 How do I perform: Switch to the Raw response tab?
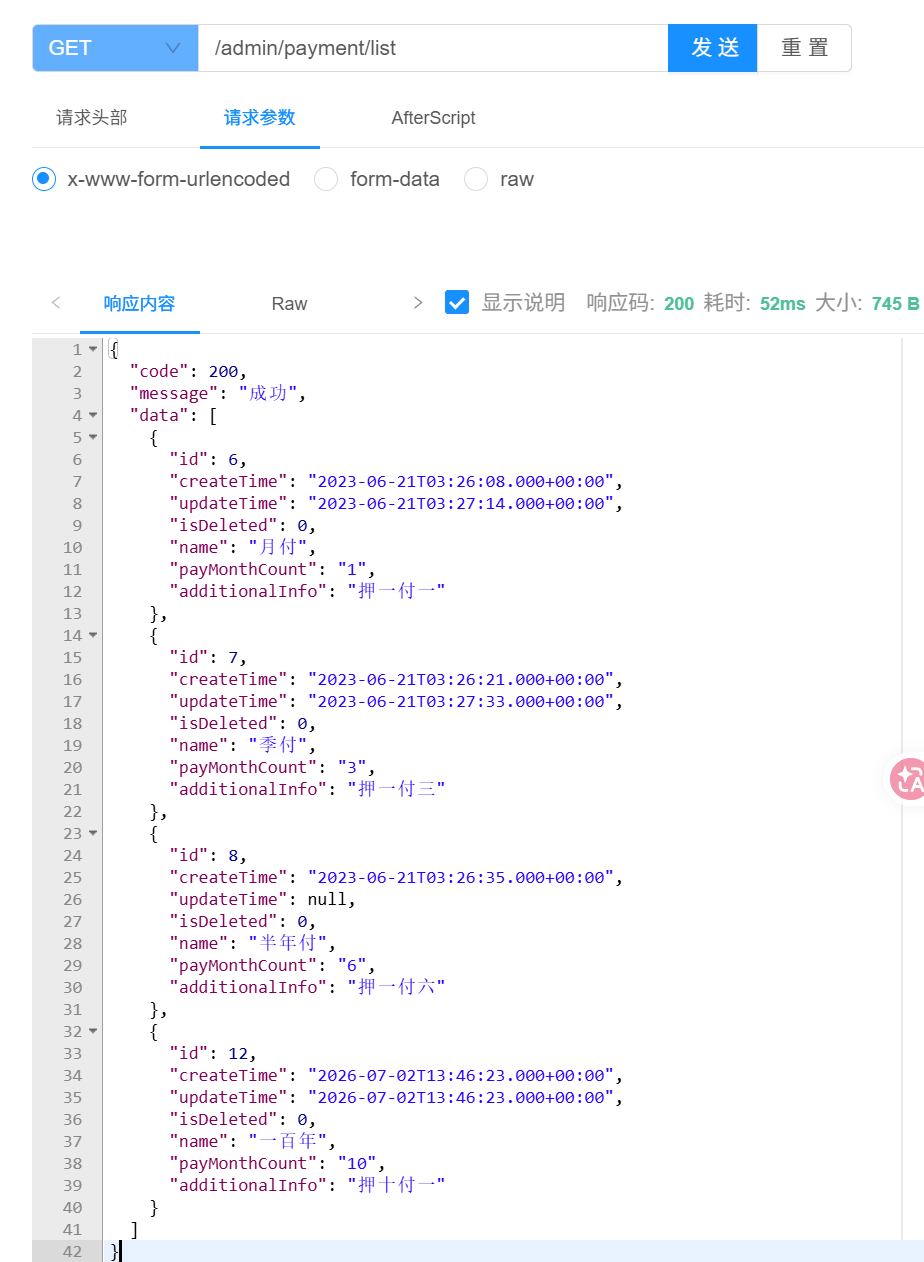[x=289, y=304]
